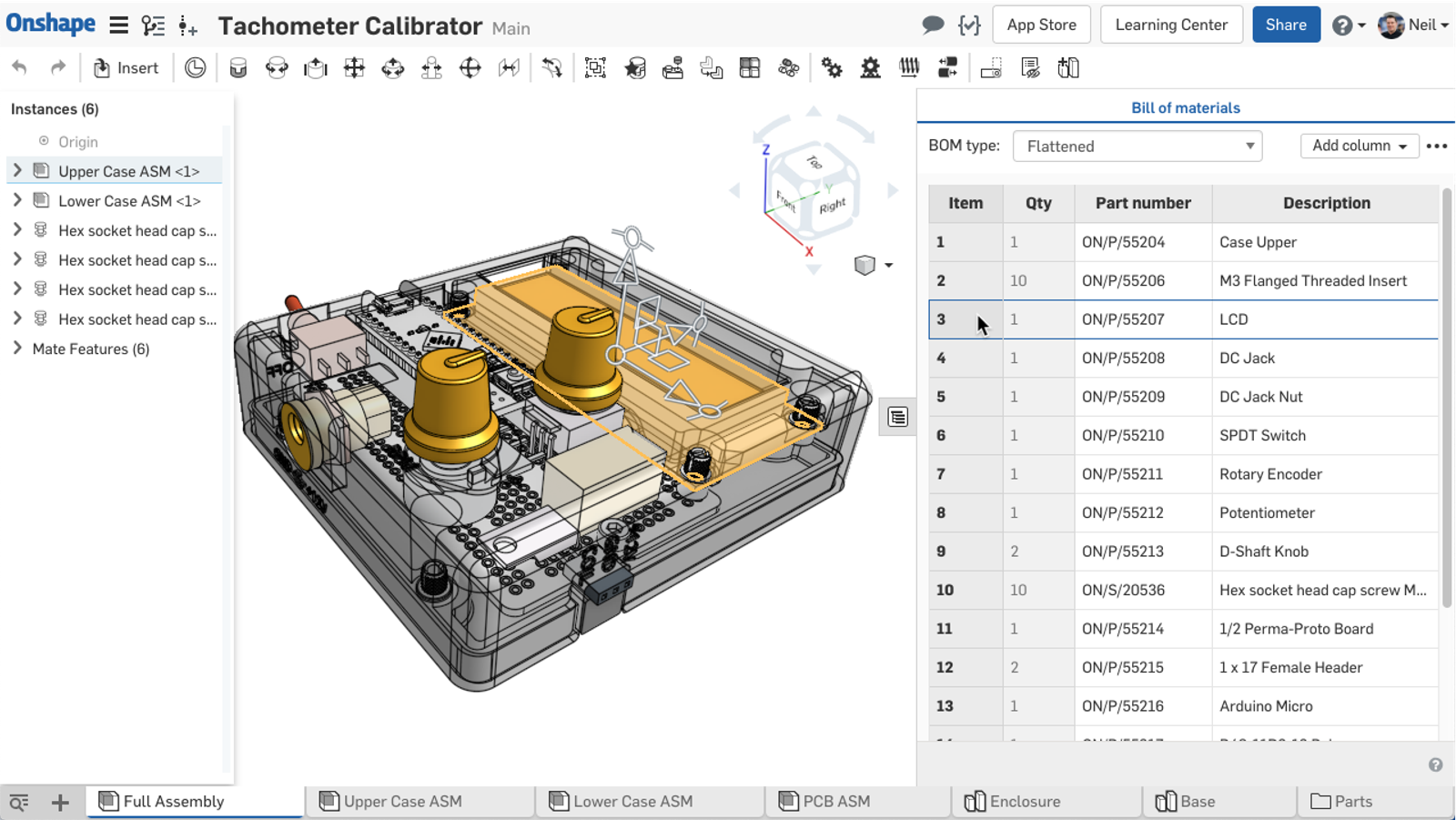Click the Right face of the view cube

833,207
